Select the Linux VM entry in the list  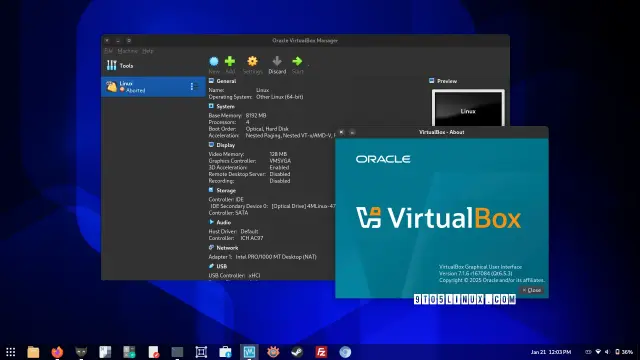point(153,87)
